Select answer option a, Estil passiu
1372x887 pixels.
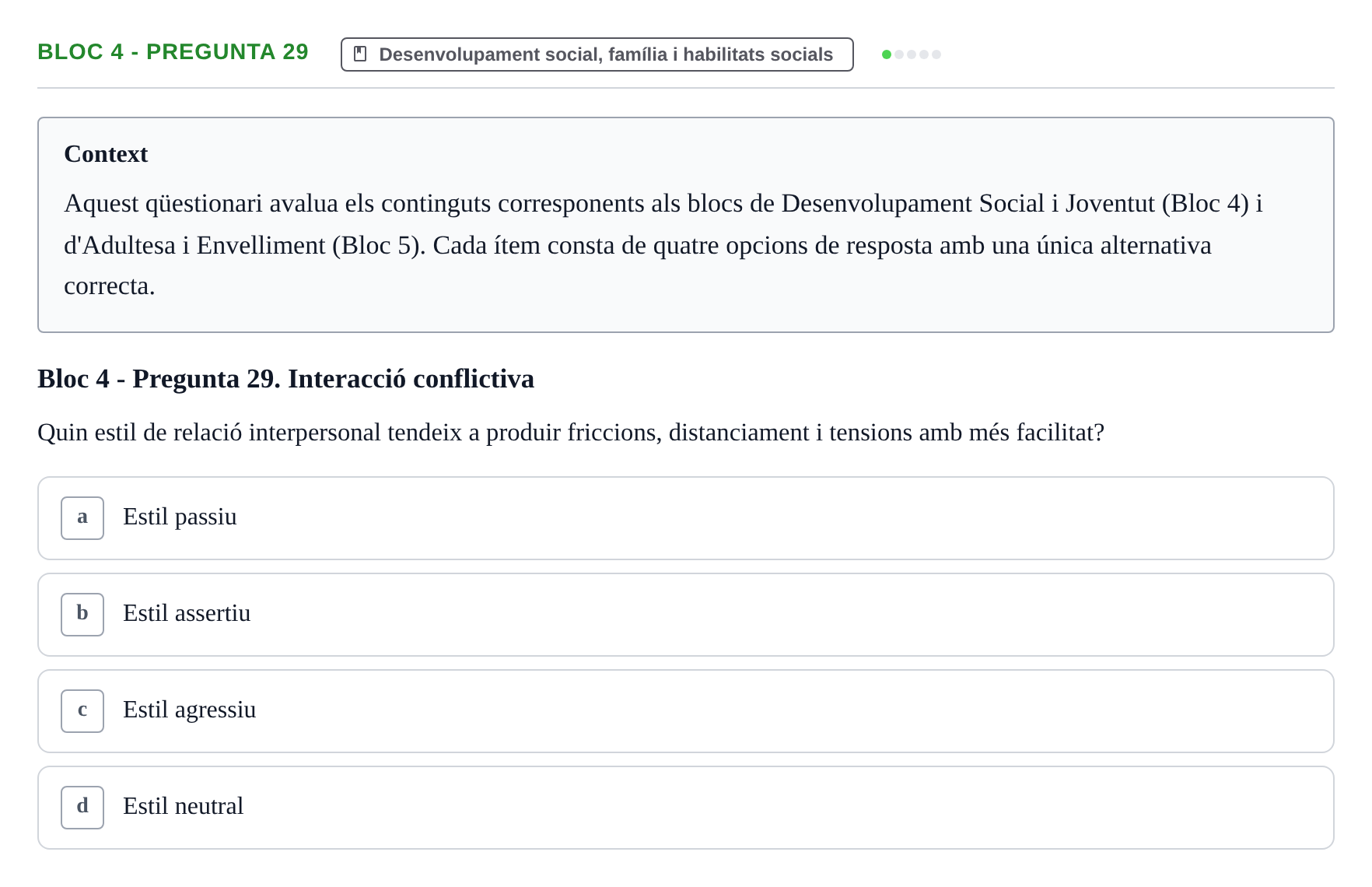[685, 518]
